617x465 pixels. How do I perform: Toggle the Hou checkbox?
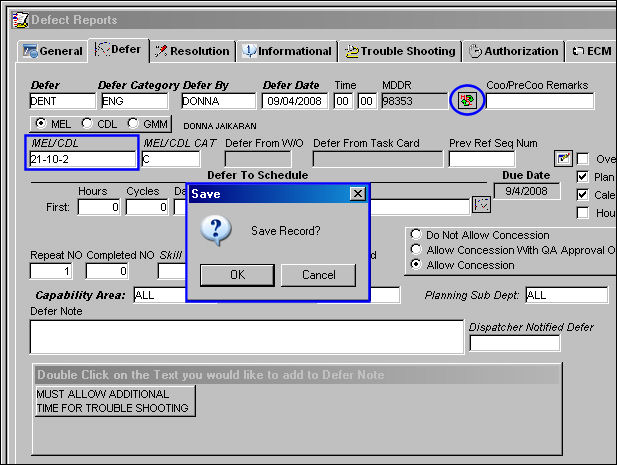(582, 213)
